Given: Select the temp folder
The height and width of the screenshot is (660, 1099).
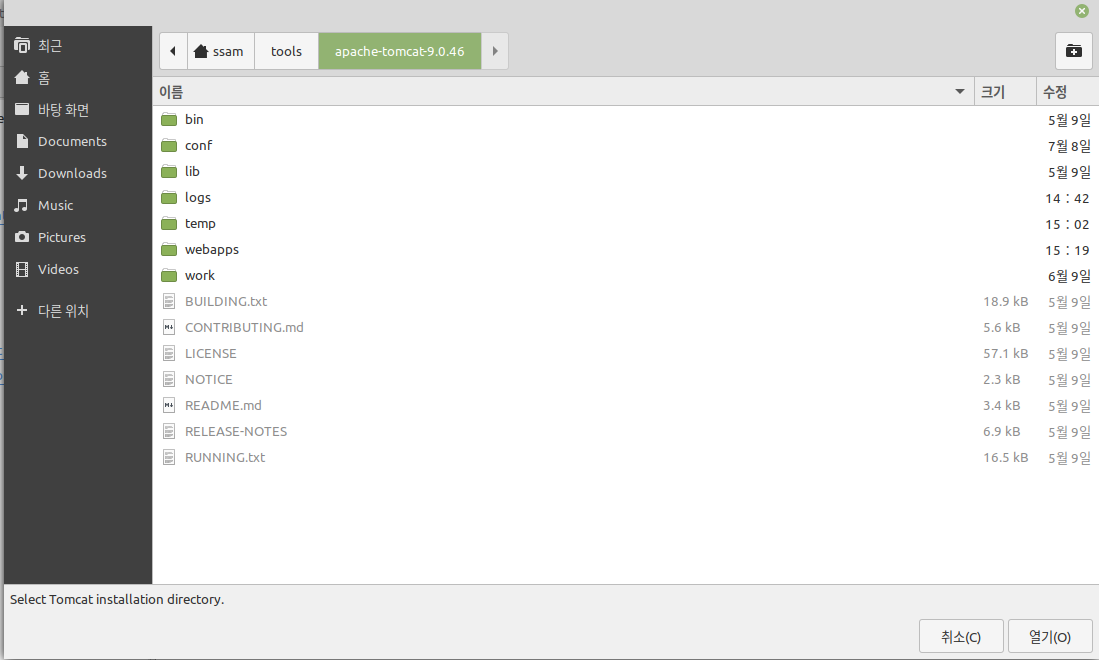Looking at the screenshot, I should point(625,224).
